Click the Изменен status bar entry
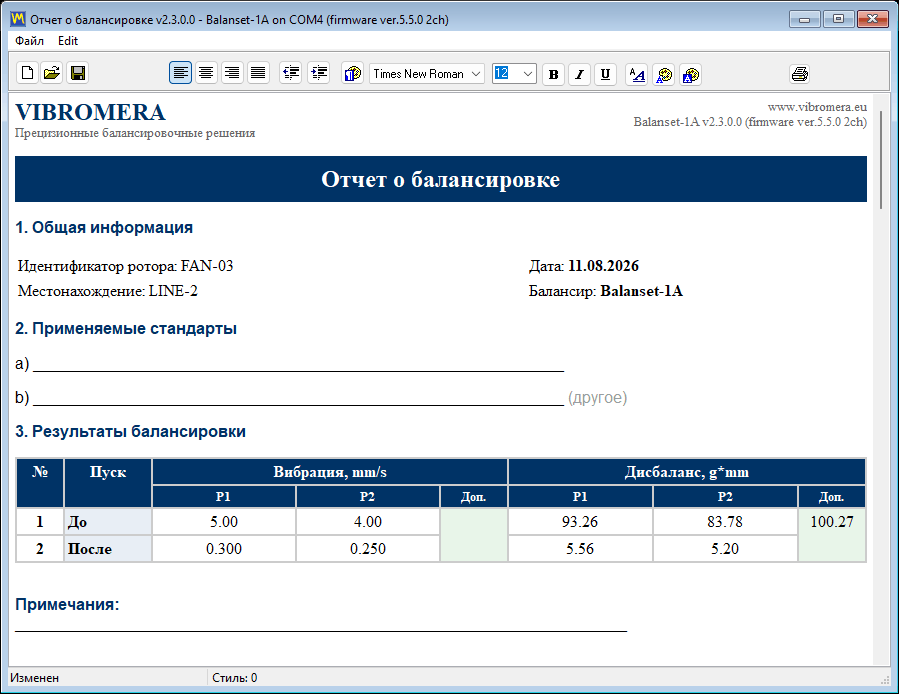The image size is (899, 694). [x=34, y=678]
